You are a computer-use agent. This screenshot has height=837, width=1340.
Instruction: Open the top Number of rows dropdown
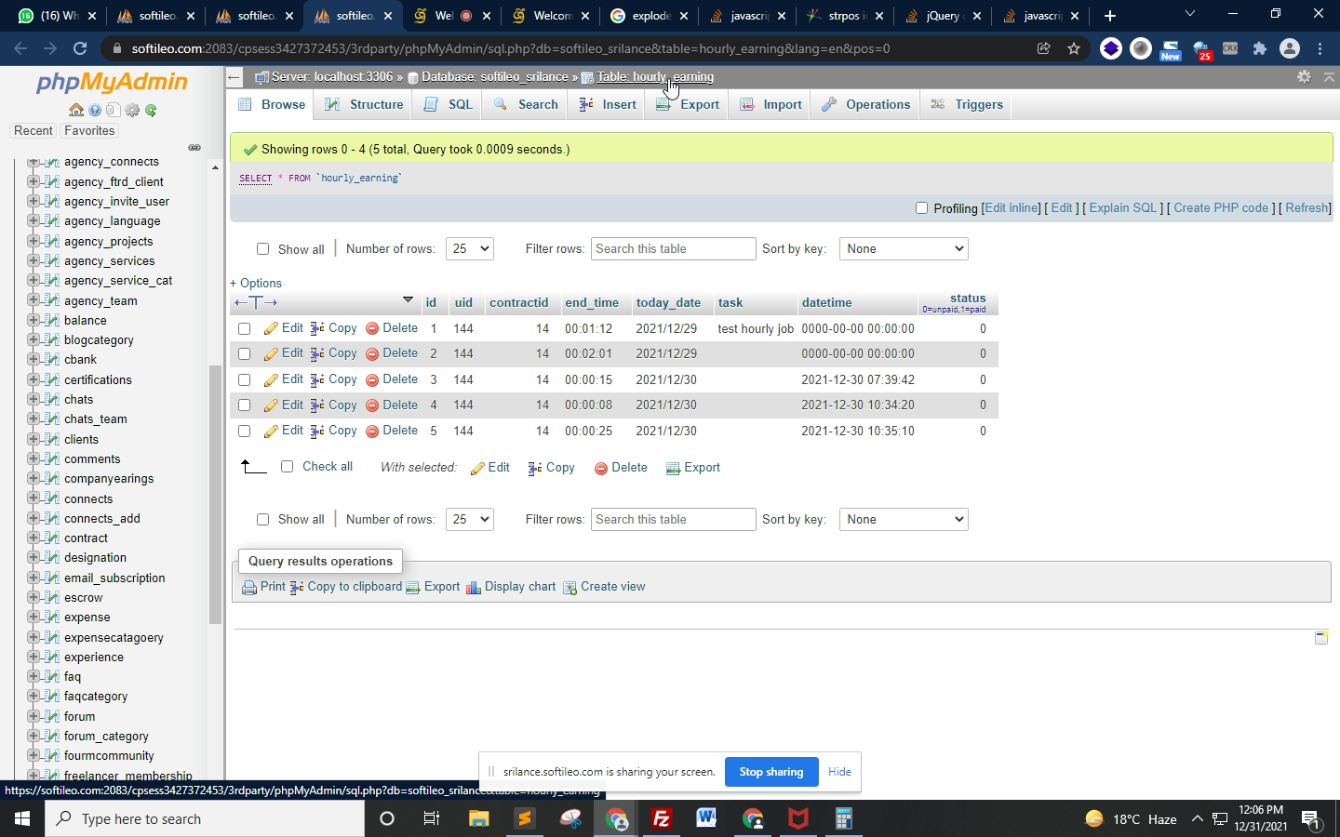coord(469,249)
